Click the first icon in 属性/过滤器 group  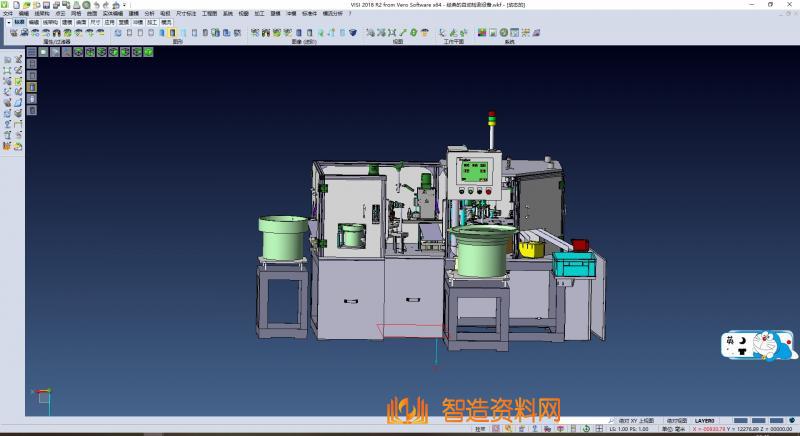click(13, 33)
